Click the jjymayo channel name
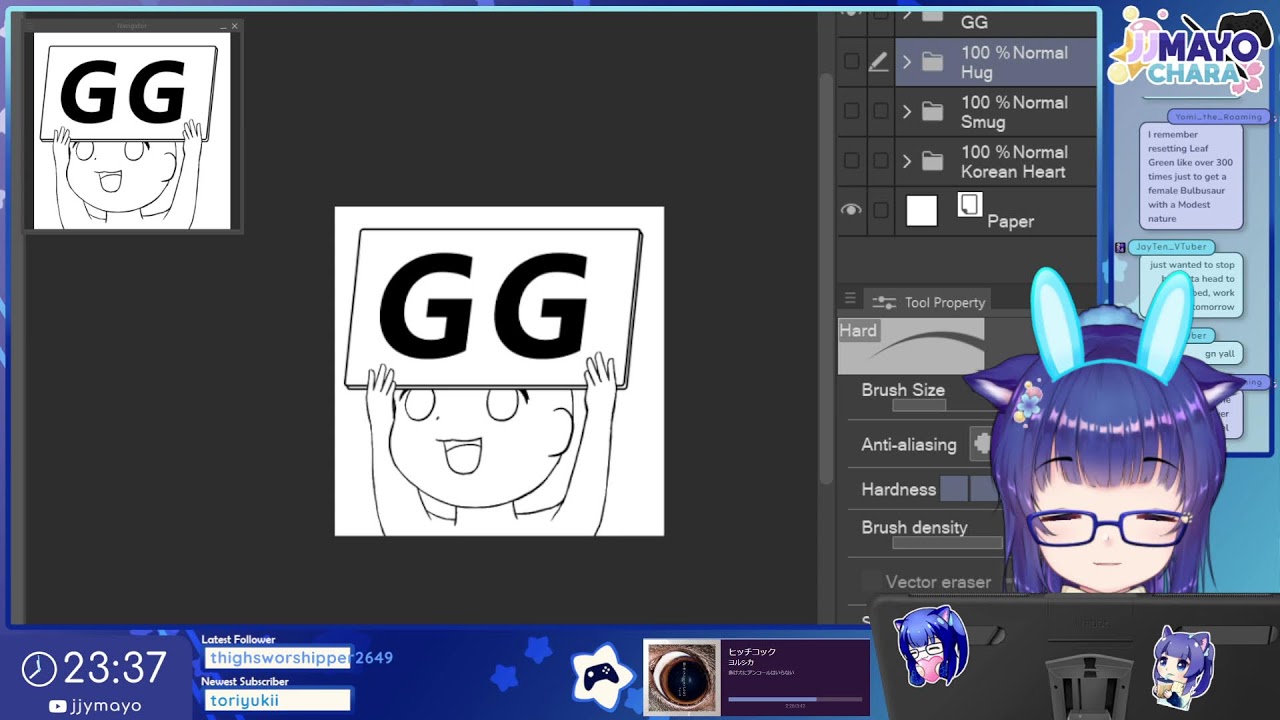This screenshot has height=720, width=1280. (x=106, y=706)
